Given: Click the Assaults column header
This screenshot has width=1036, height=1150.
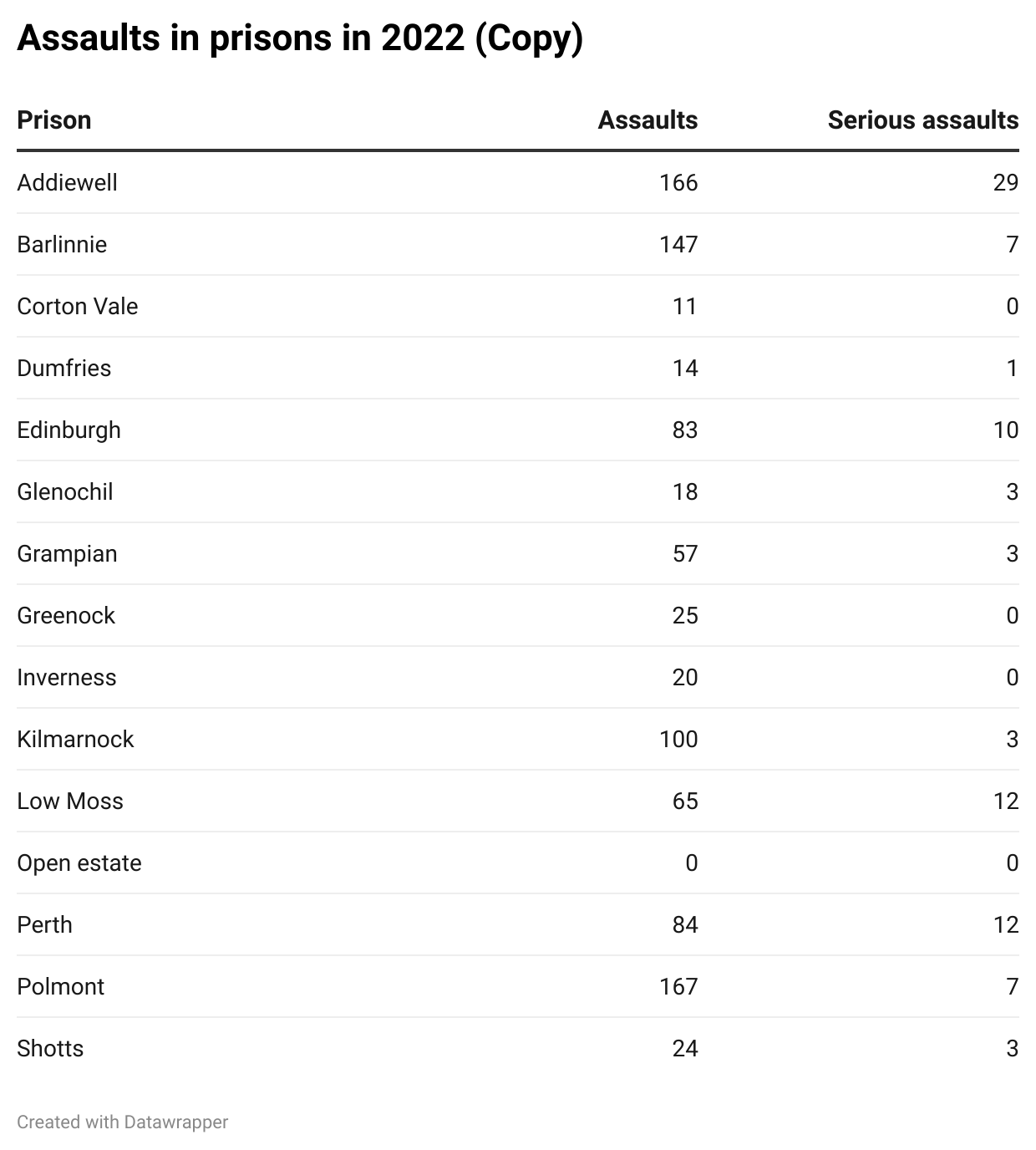Looking at the screenshot, I should pyautogui.click(x=647, y=120).
